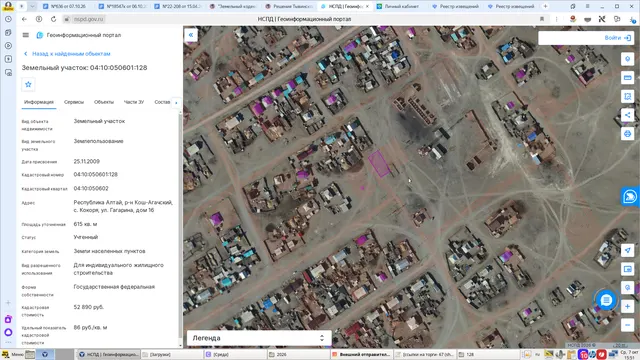Open the 2026 folder in taskbar
This screenshot has width=640, height=360.
coord(298,354)
